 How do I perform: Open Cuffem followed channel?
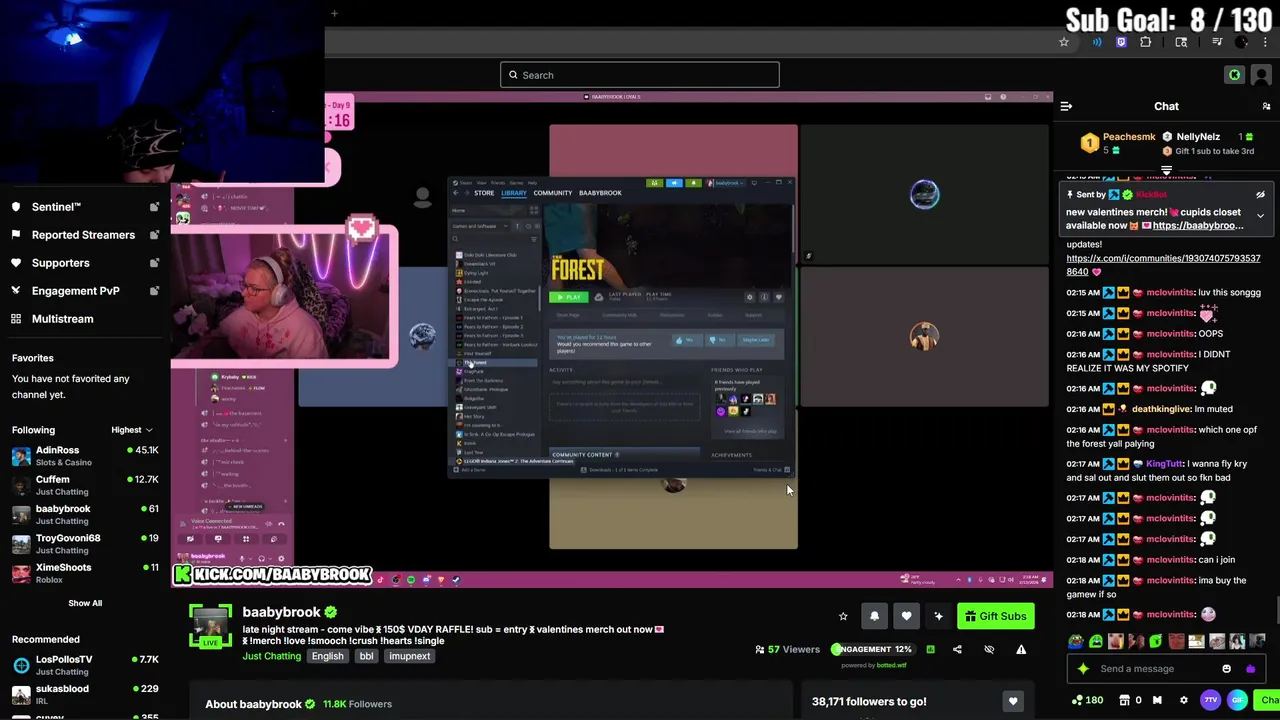84,485
